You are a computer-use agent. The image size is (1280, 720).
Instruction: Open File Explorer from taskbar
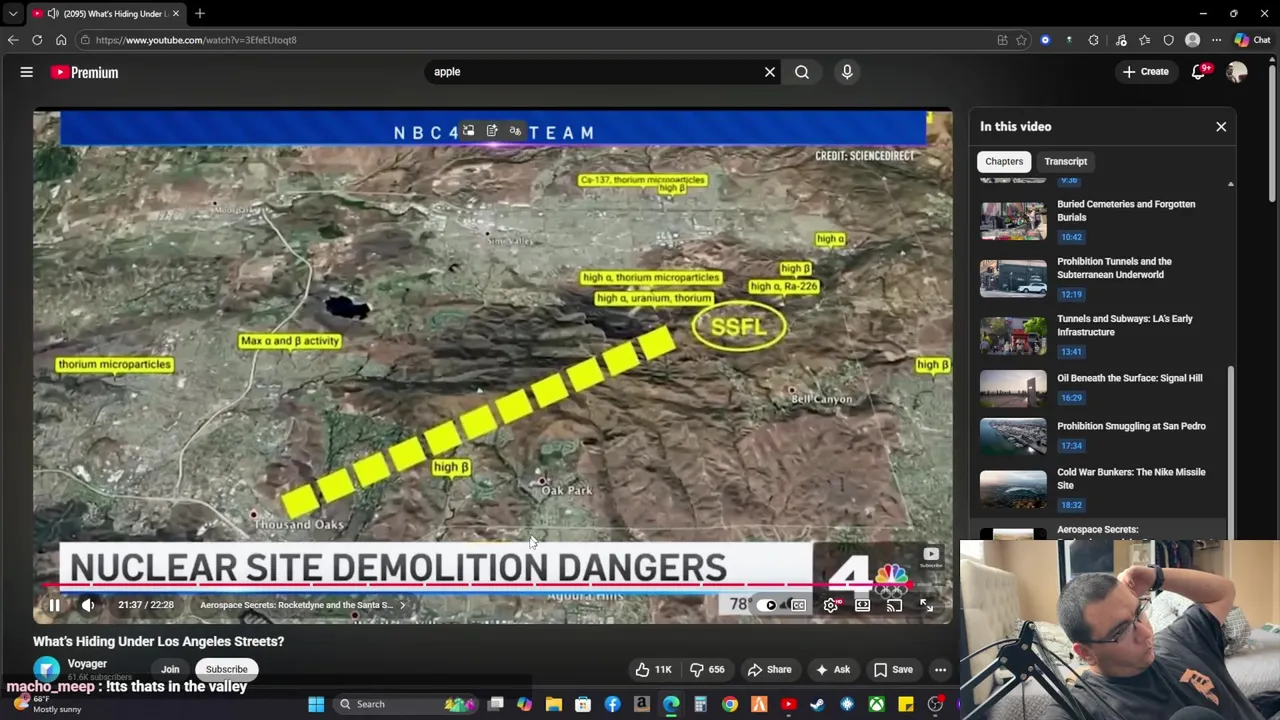click(x=553, y=704)
